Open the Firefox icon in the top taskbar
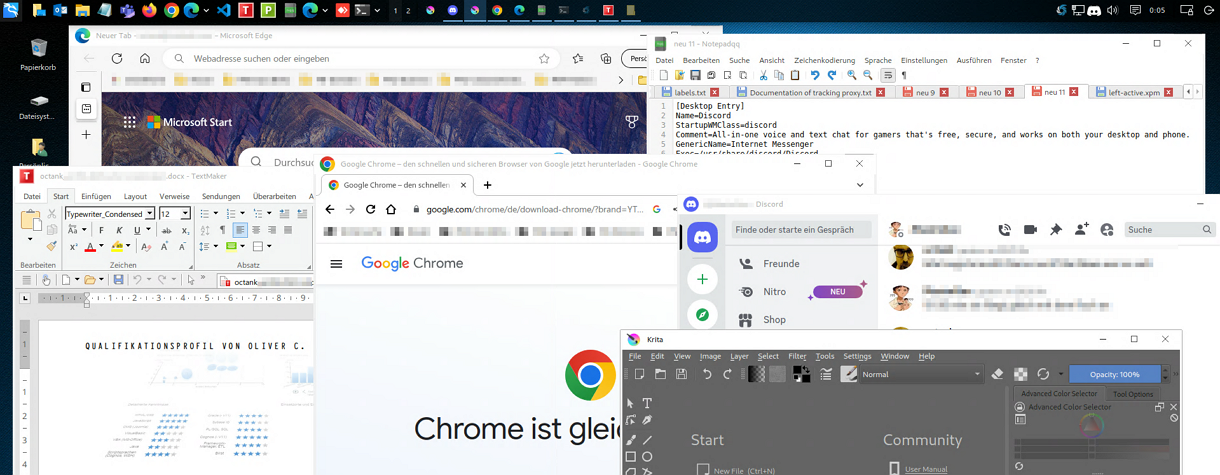Screen dimensions: 1220x475 point(150,10)
